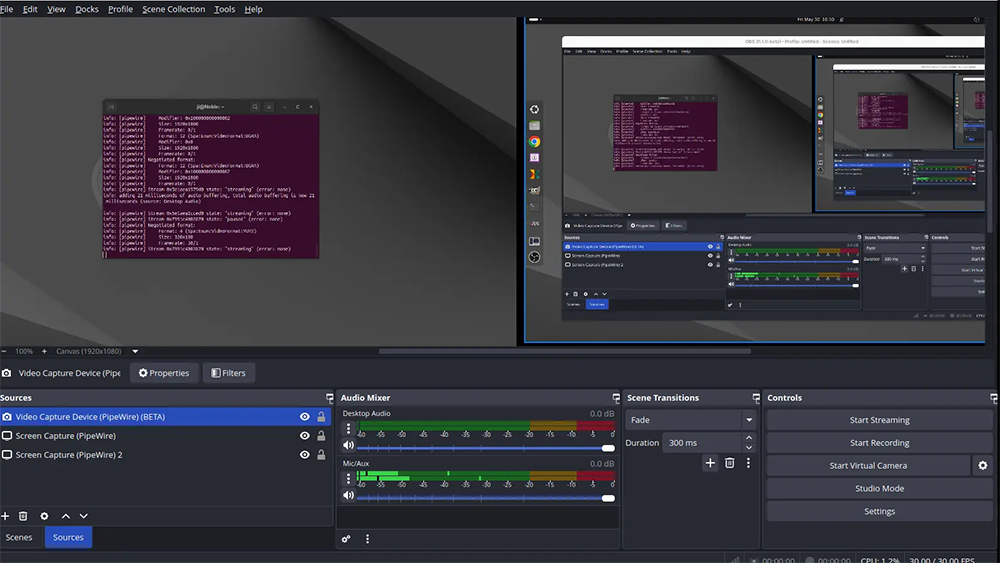Click the Chrome icon in the captured dock
The height and width of the screenshot is (563, 1000).
[534, 142]
